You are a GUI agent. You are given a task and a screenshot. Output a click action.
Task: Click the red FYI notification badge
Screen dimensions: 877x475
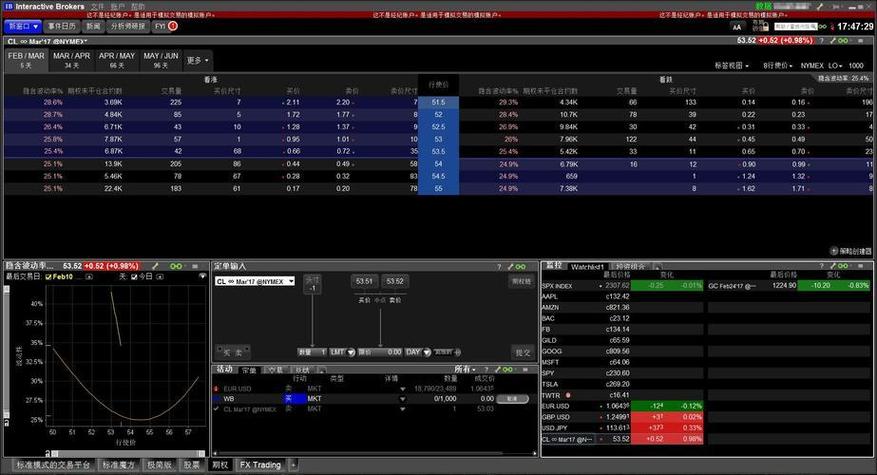click(x=173, y=26)
